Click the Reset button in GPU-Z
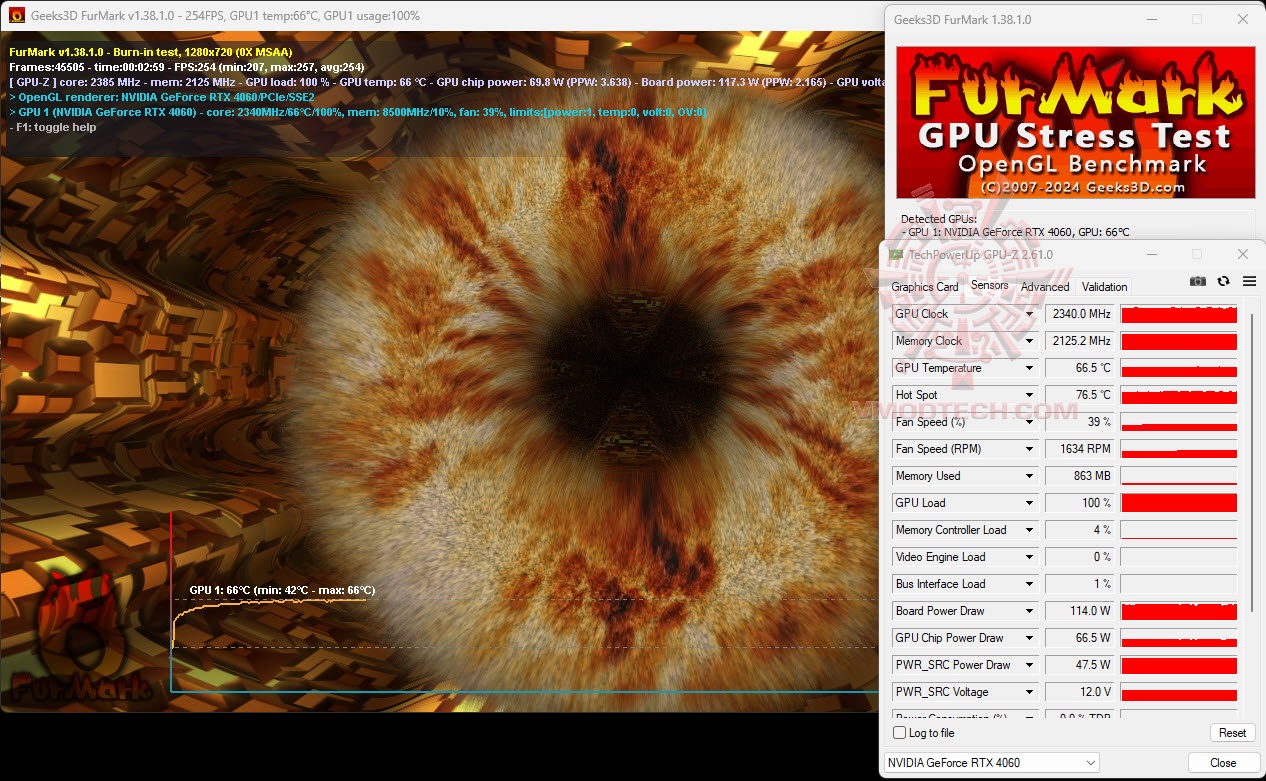Screen dimensions: 1266x781 click(1232, 733)
